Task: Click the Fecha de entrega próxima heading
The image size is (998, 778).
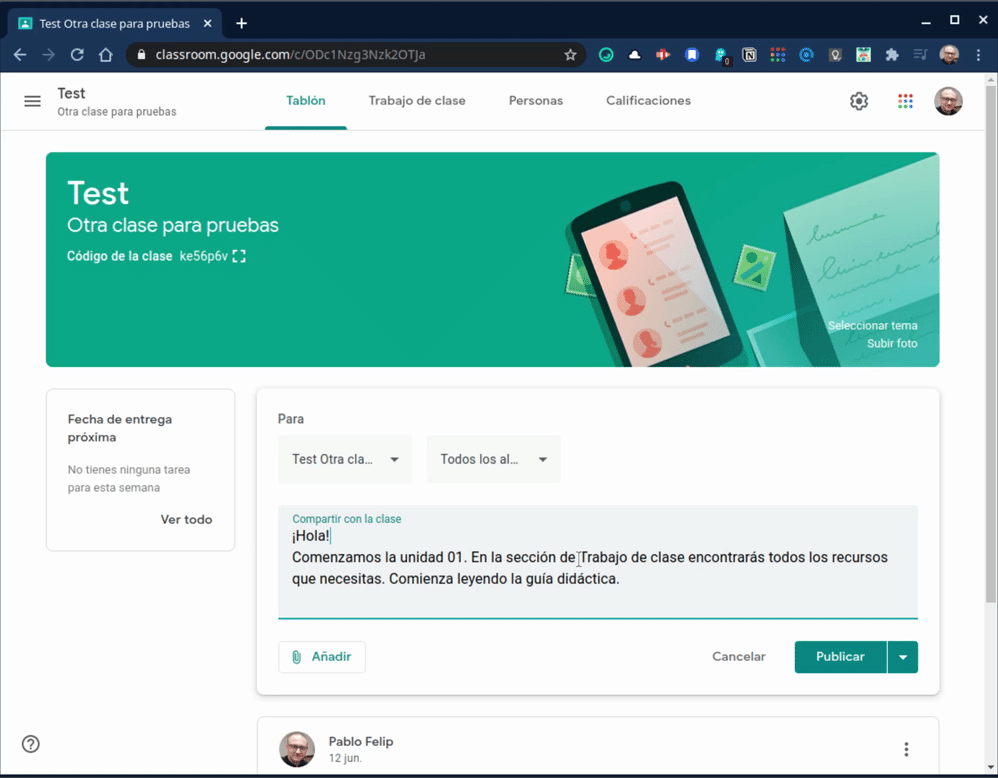Action: (120, 428)
